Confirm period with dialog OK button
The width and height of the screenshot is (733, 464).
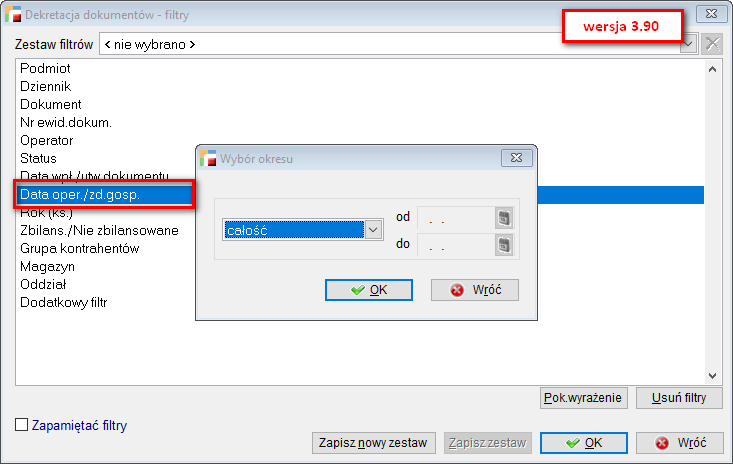coord(369,290)
